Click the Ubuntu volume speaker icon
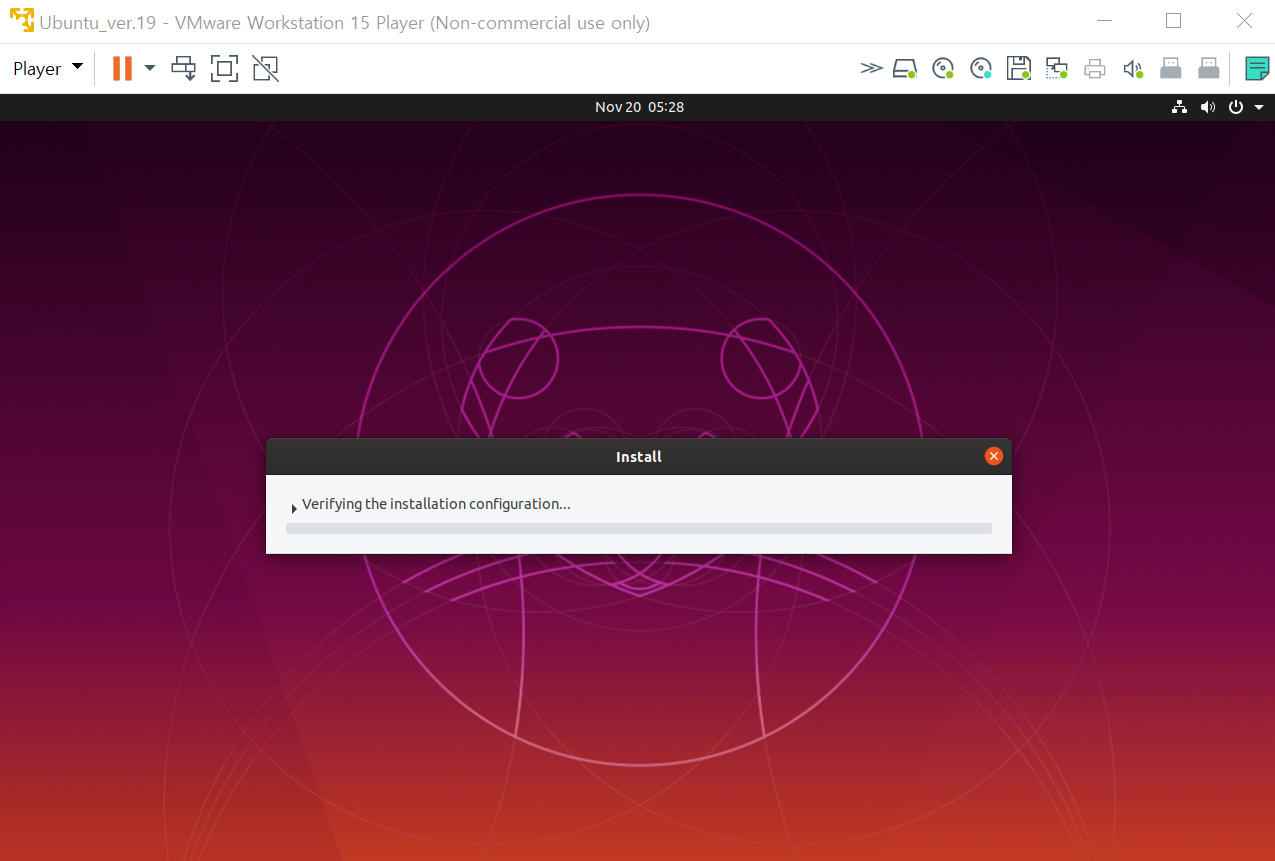 1208,107
